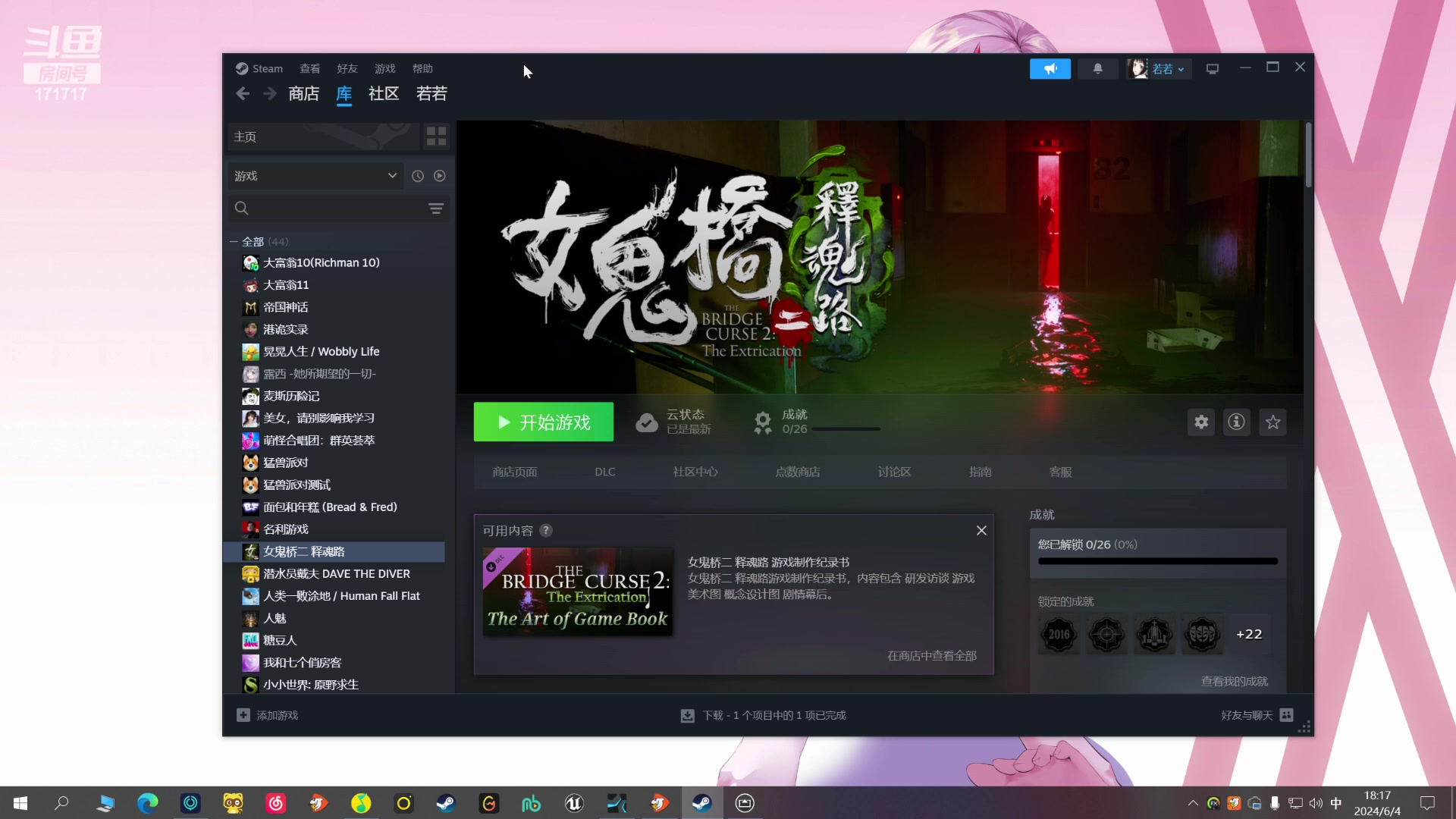
Task: Switch to the 库 (Library) tab
Action: tap(344, 94)
